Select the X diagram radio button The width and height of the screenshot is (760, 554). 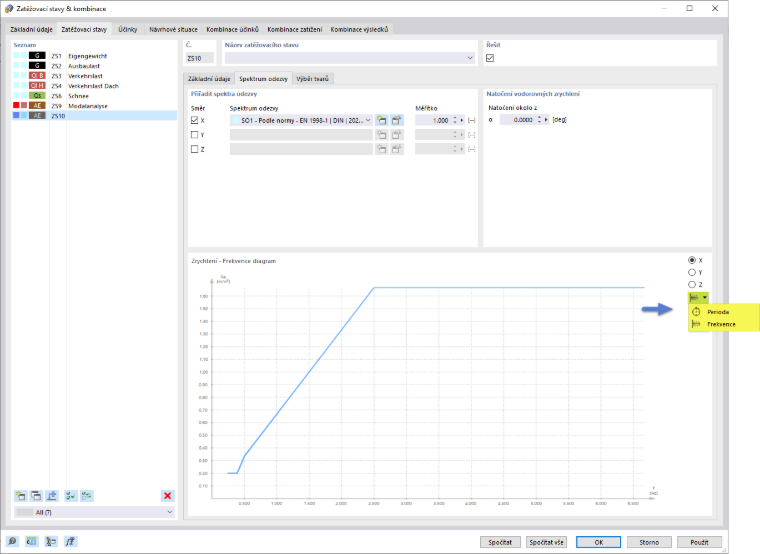692,260
